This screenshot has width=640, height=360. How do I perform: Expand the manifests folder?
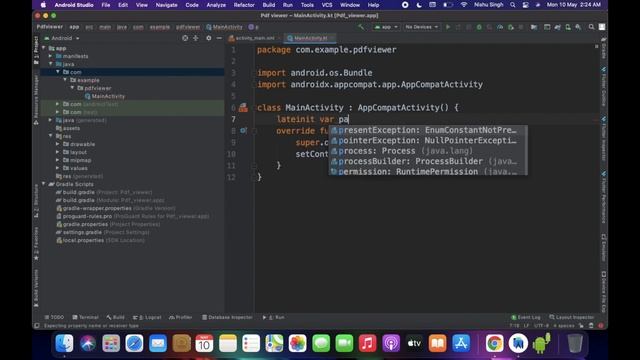tap(51, 56)
